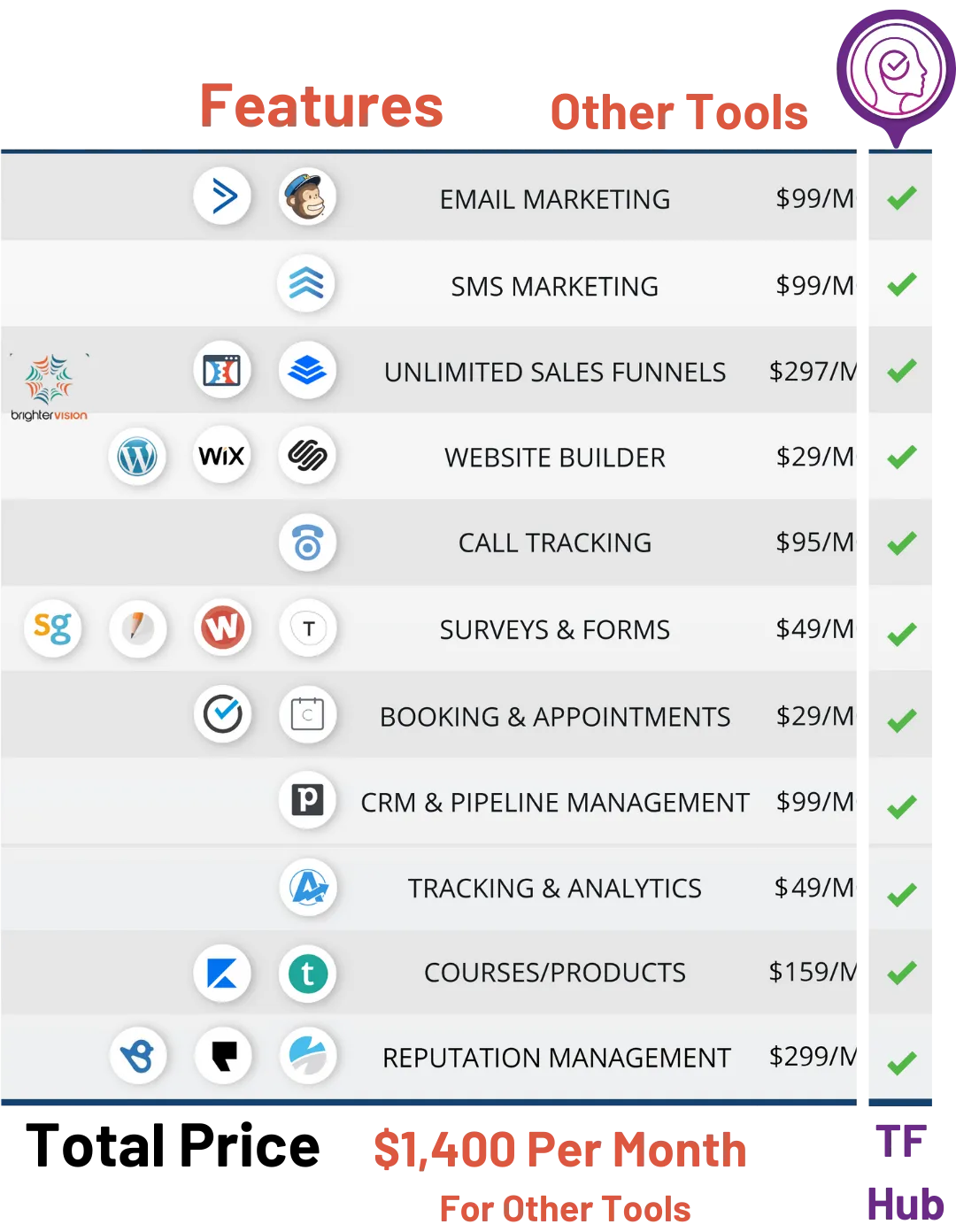The height and width of the screenshot is (1232, 956).
Task: Click the green checkmark for Surveys & Forms
Action: [x=902, y=635]
